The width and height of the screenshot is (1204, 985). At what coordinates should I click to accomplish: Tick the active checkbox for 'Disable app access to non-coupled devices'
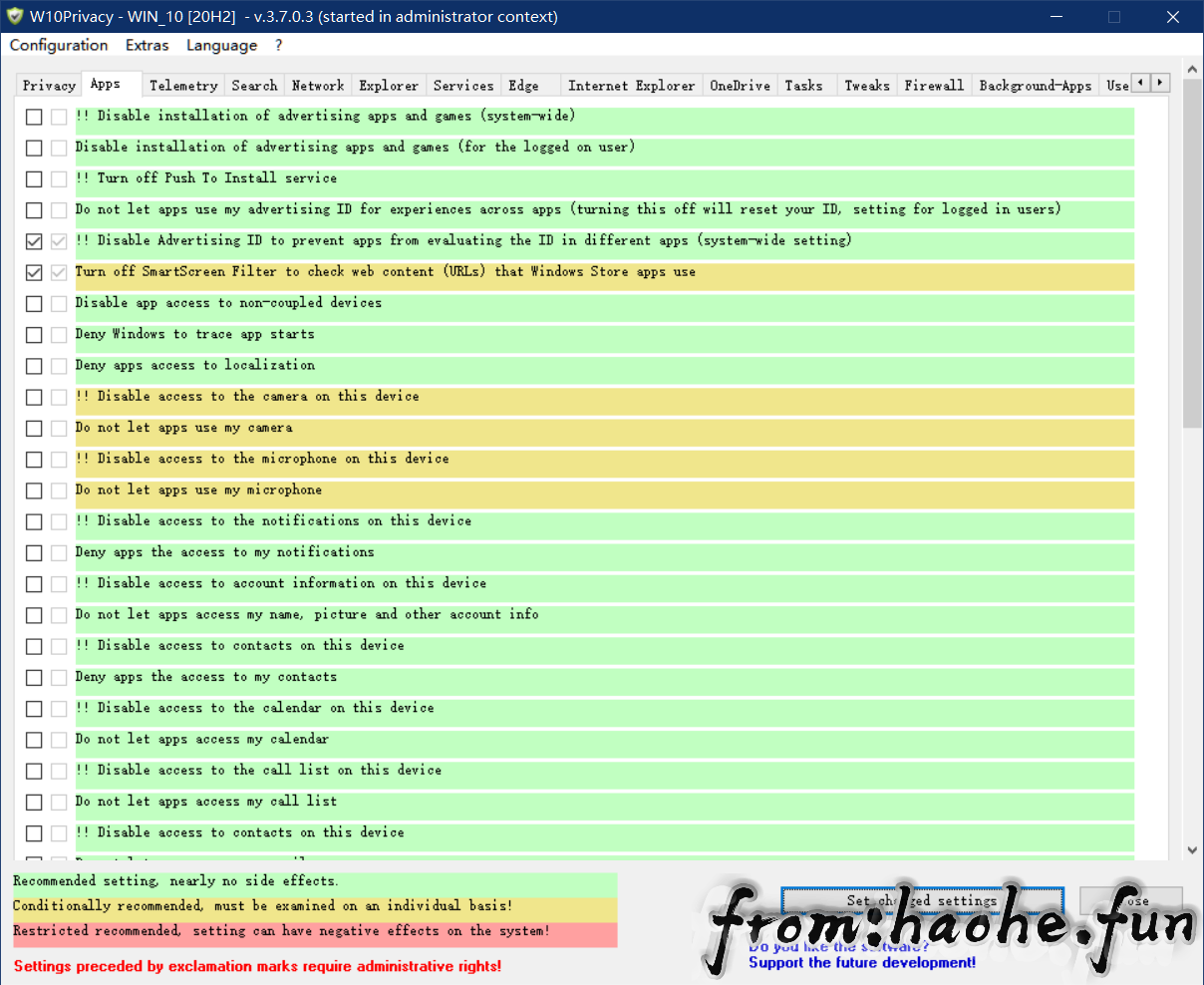[x=34, y=304]
